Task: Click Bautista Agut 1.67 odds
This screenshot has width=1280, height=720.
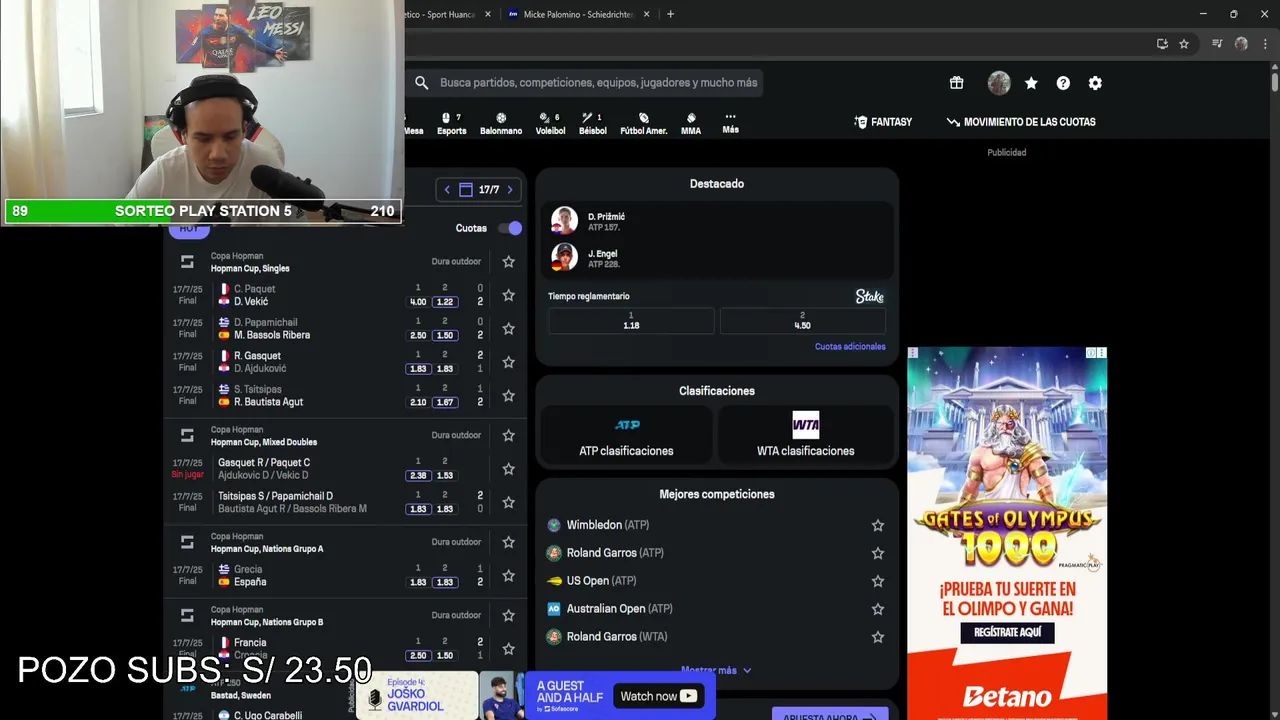Action: tap(445, 402)
